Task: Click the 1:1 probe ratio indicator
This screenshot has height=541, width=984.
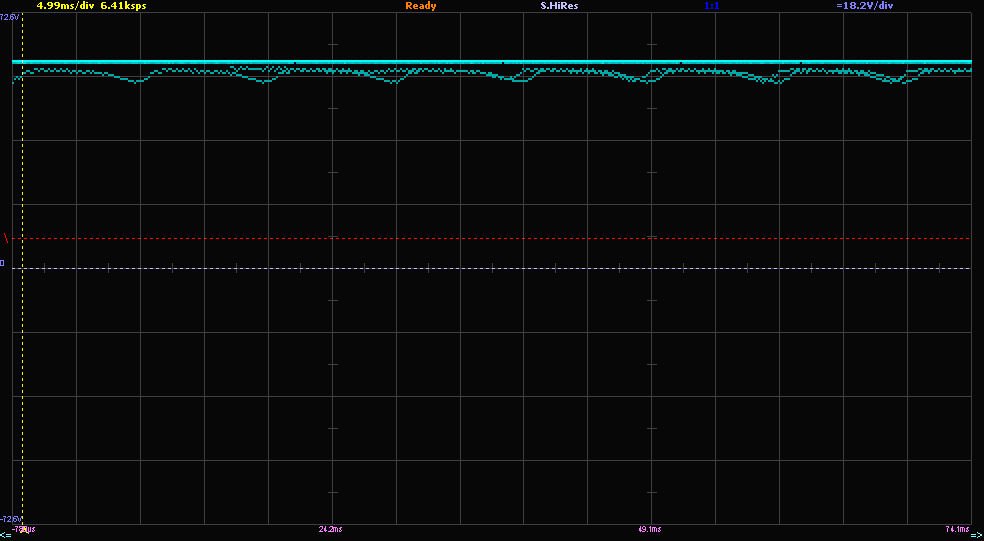Action: pos(712,6)
